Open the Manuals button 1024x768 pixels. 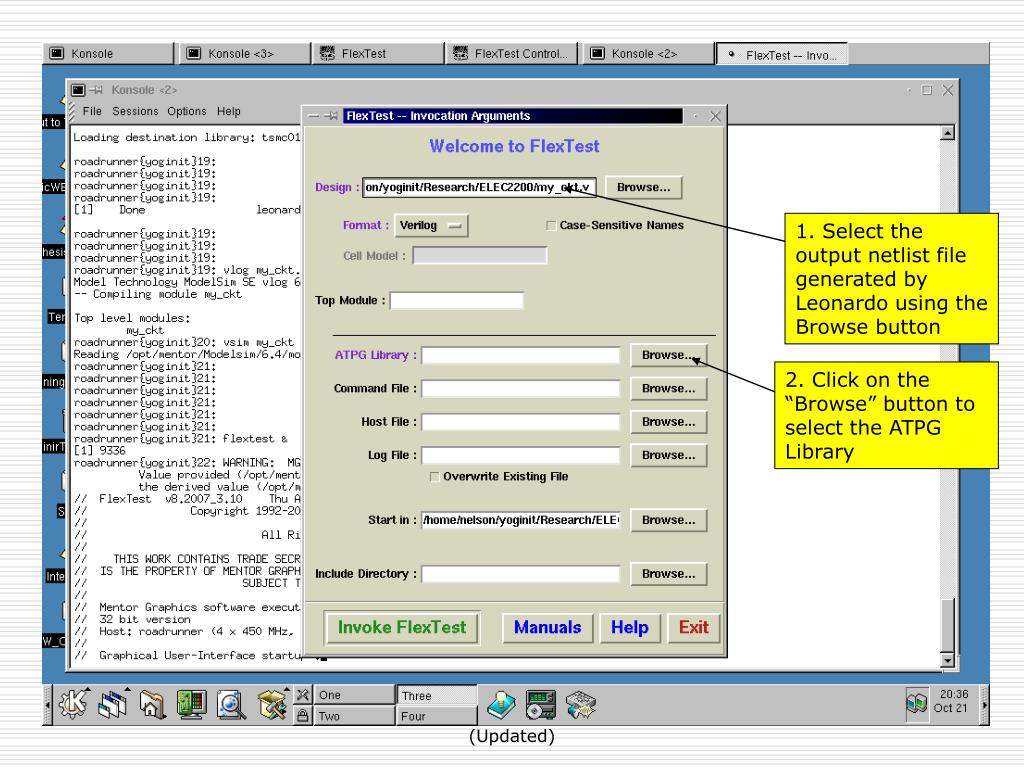pos(547,628)
